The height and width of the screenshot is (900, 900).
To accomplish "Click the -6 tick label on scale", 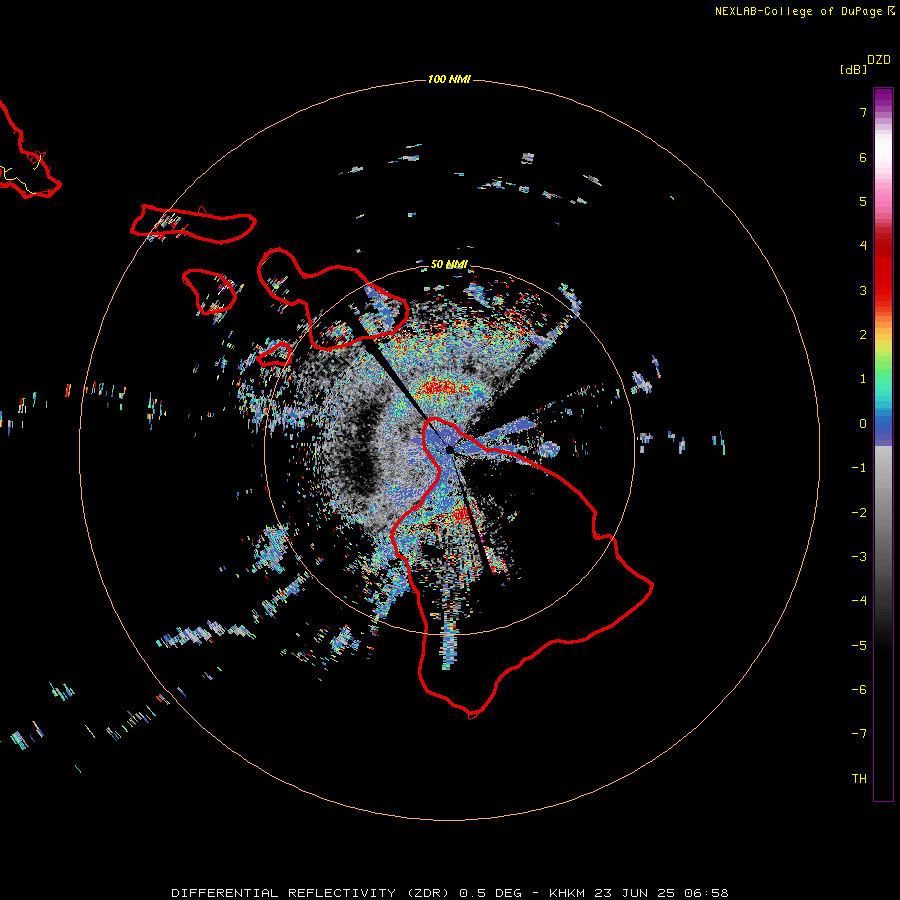I will pos(859,690).
